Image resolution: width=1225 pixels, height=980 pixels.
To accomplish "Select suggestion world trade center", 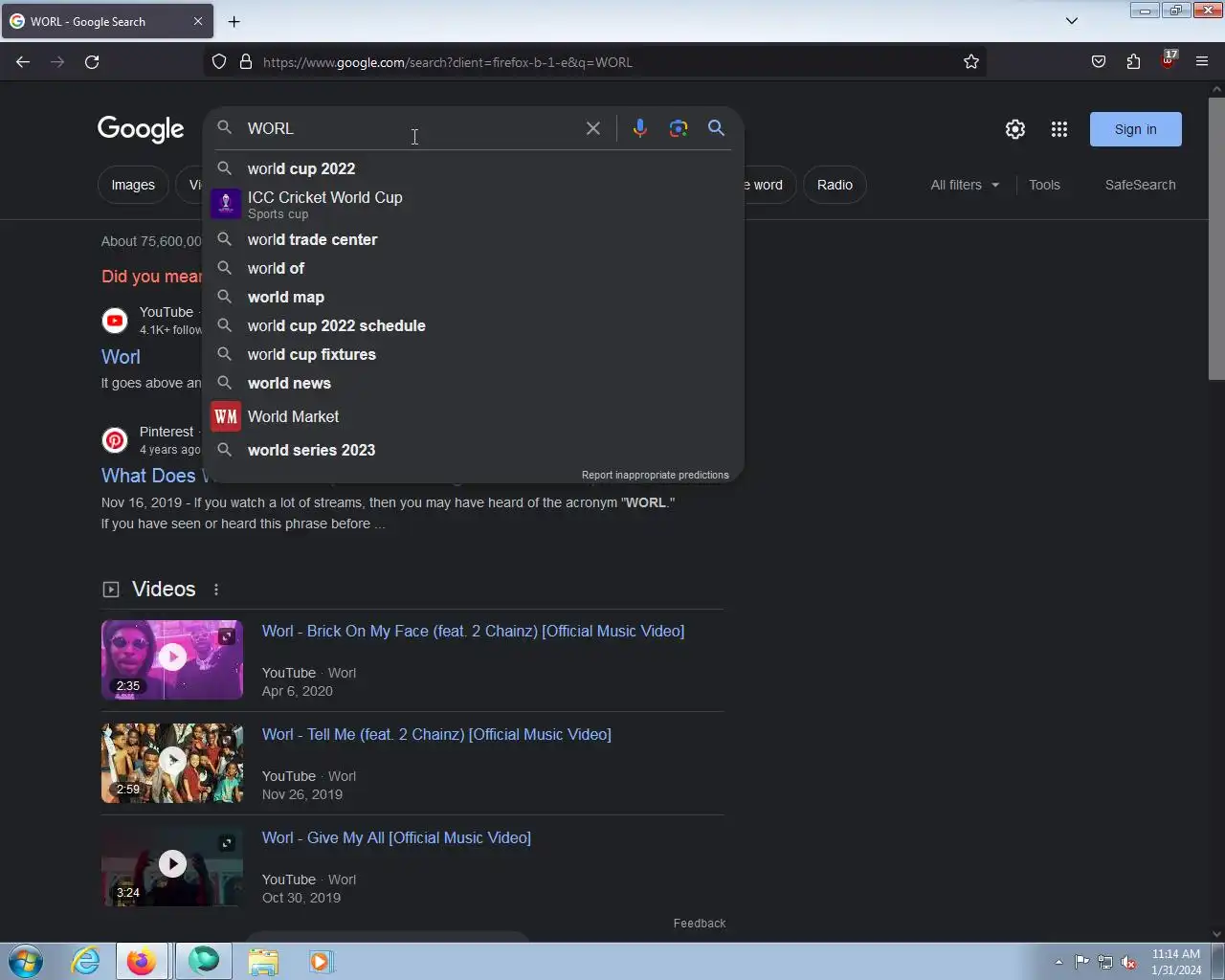I will [475, 239].
